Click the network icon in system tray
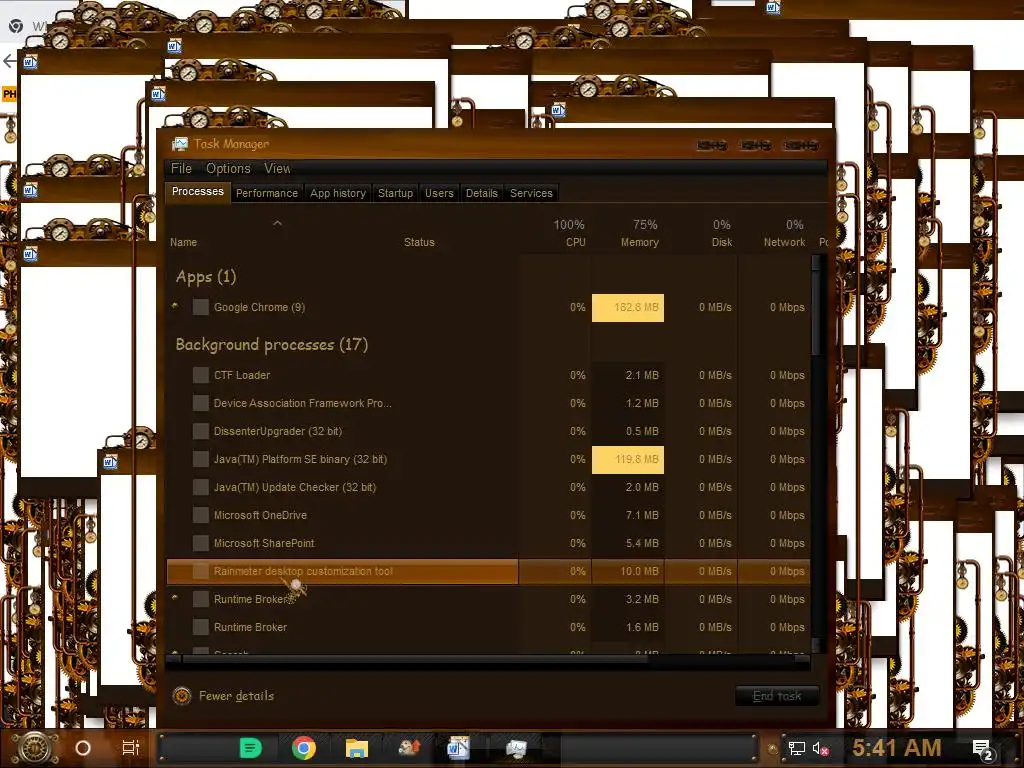The image size is (1024, 768). [x=796, y=748]
